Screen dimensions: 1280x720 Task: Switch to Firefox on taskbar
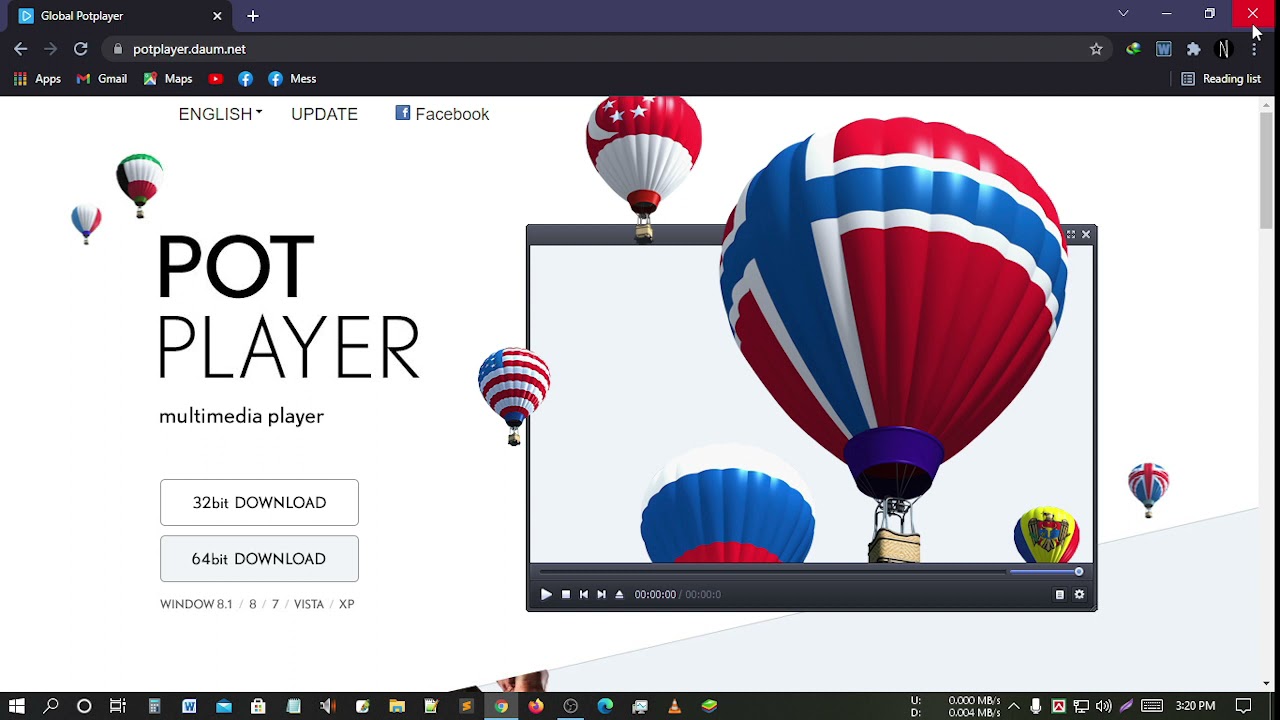pos(536,706)
